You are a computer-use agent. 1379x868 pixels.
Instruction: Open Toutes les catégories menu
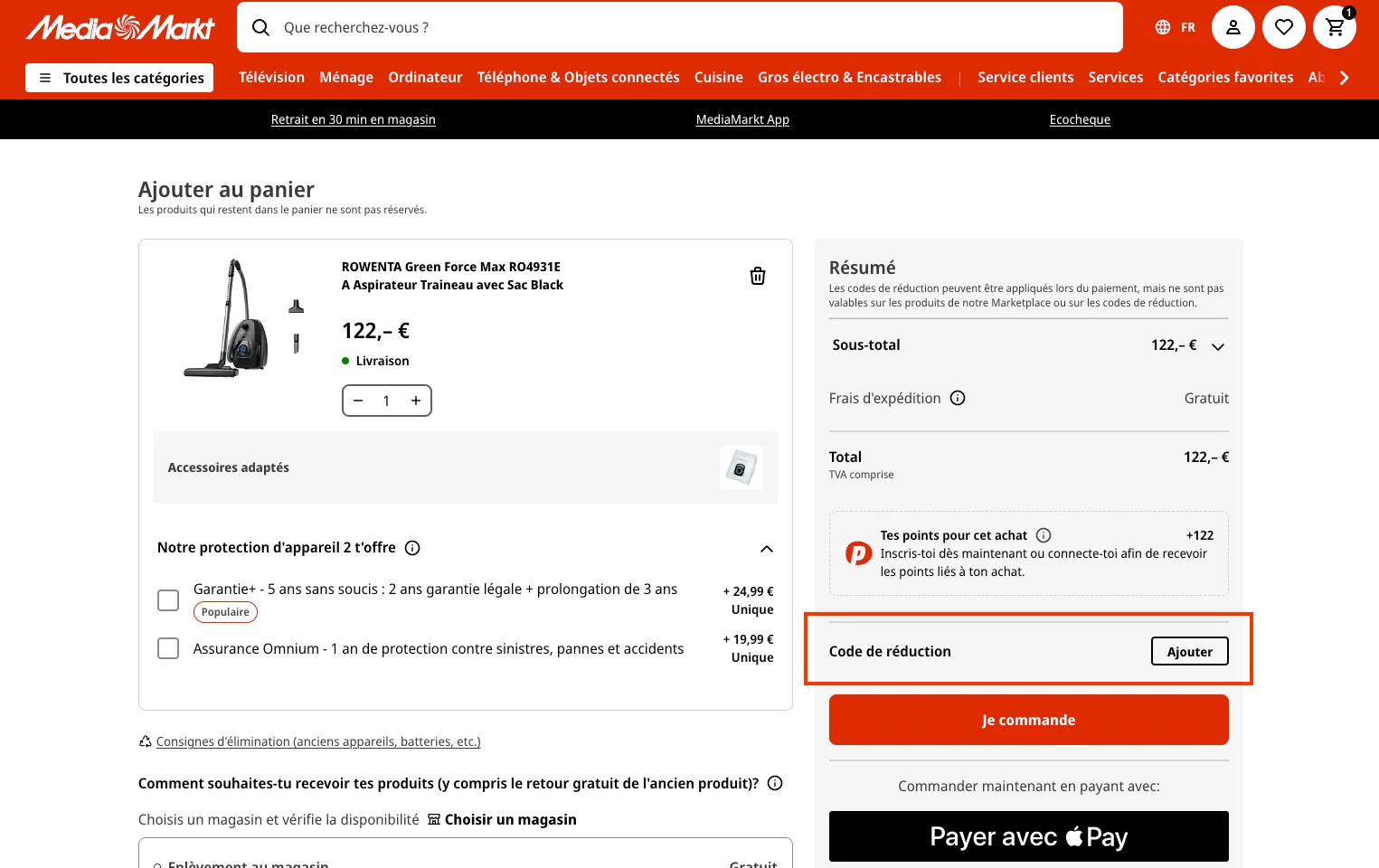click(119, 78)
